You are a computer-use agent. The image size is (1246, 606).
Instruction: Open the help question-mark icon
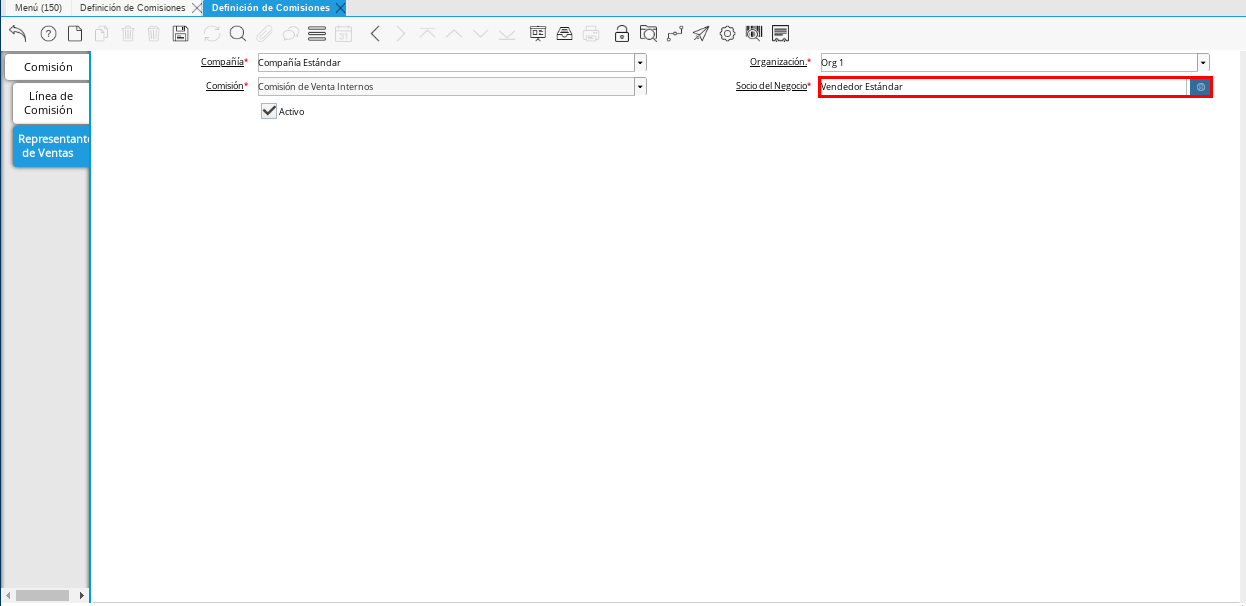tap(48, 33)
